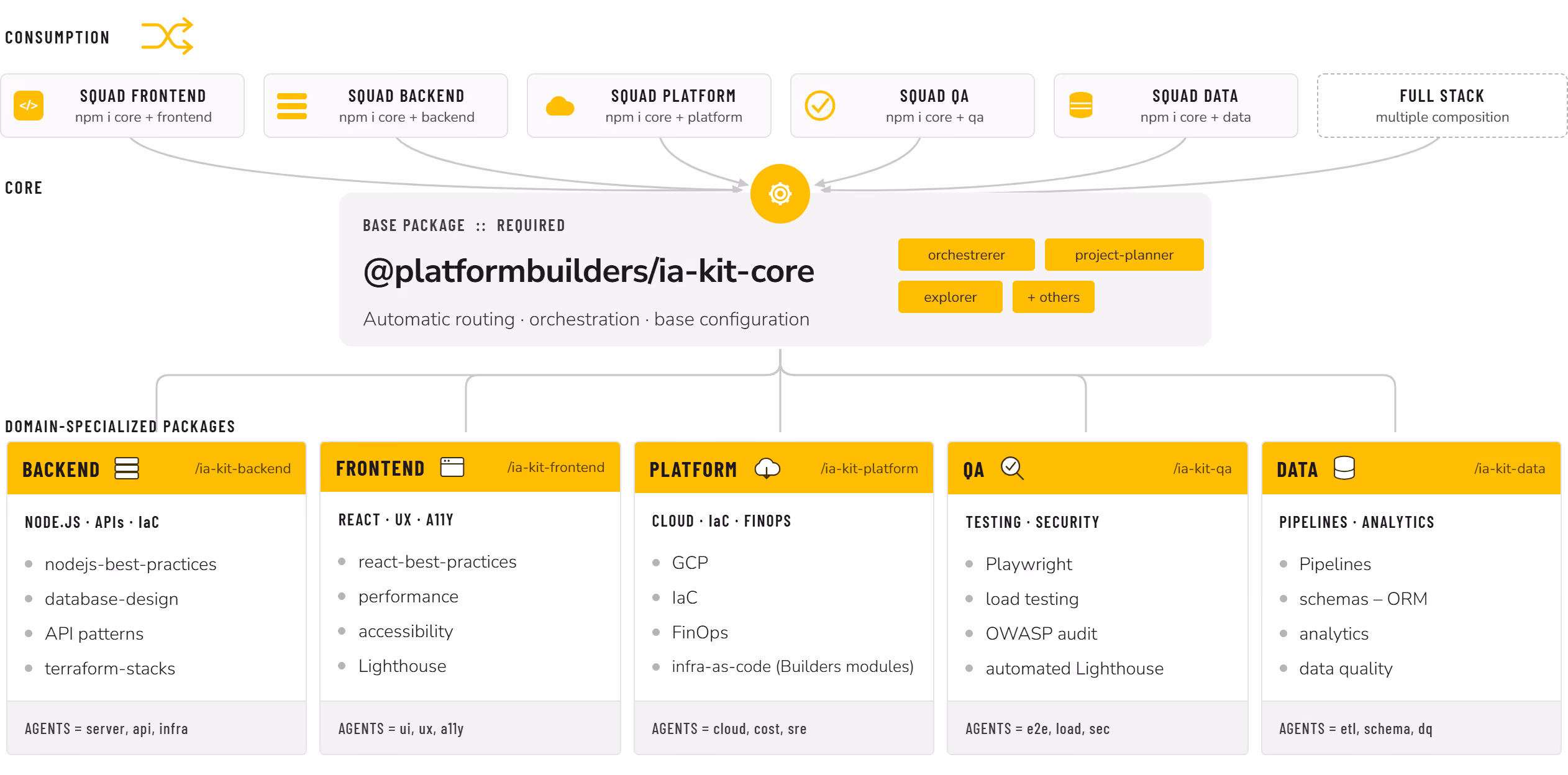Click the server stack icon in Backend header
This screenshot has height=775, width=1568.
[127, 468]
